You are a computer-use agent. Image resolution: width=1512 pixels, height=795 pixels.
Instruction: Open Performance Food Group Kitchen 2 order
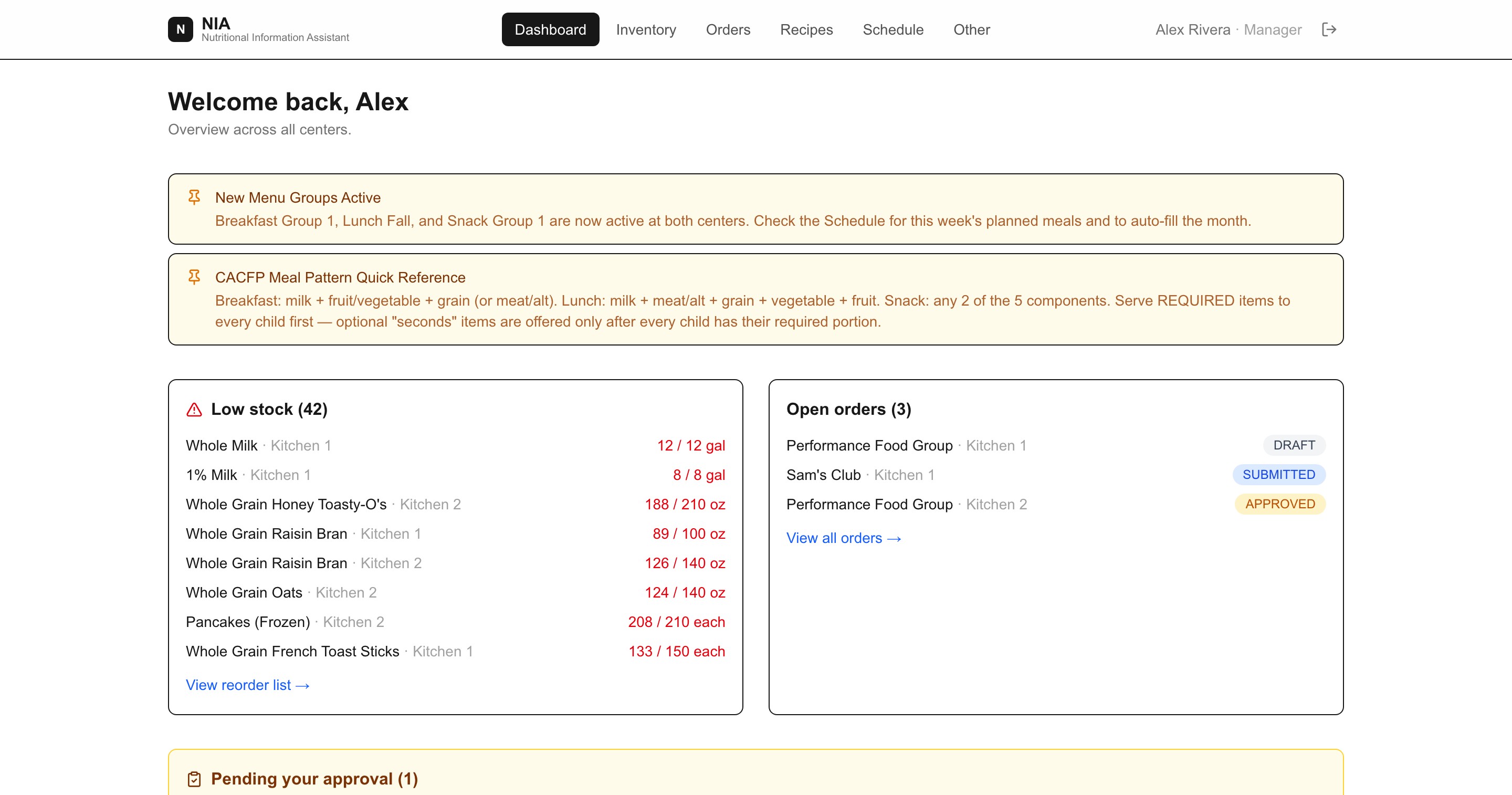click(1056, 505)
